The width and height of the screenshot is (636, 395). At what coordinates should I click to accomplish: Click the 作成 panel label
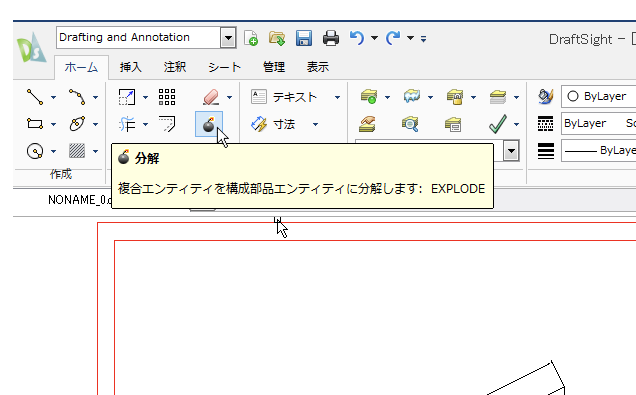[61, 174]
